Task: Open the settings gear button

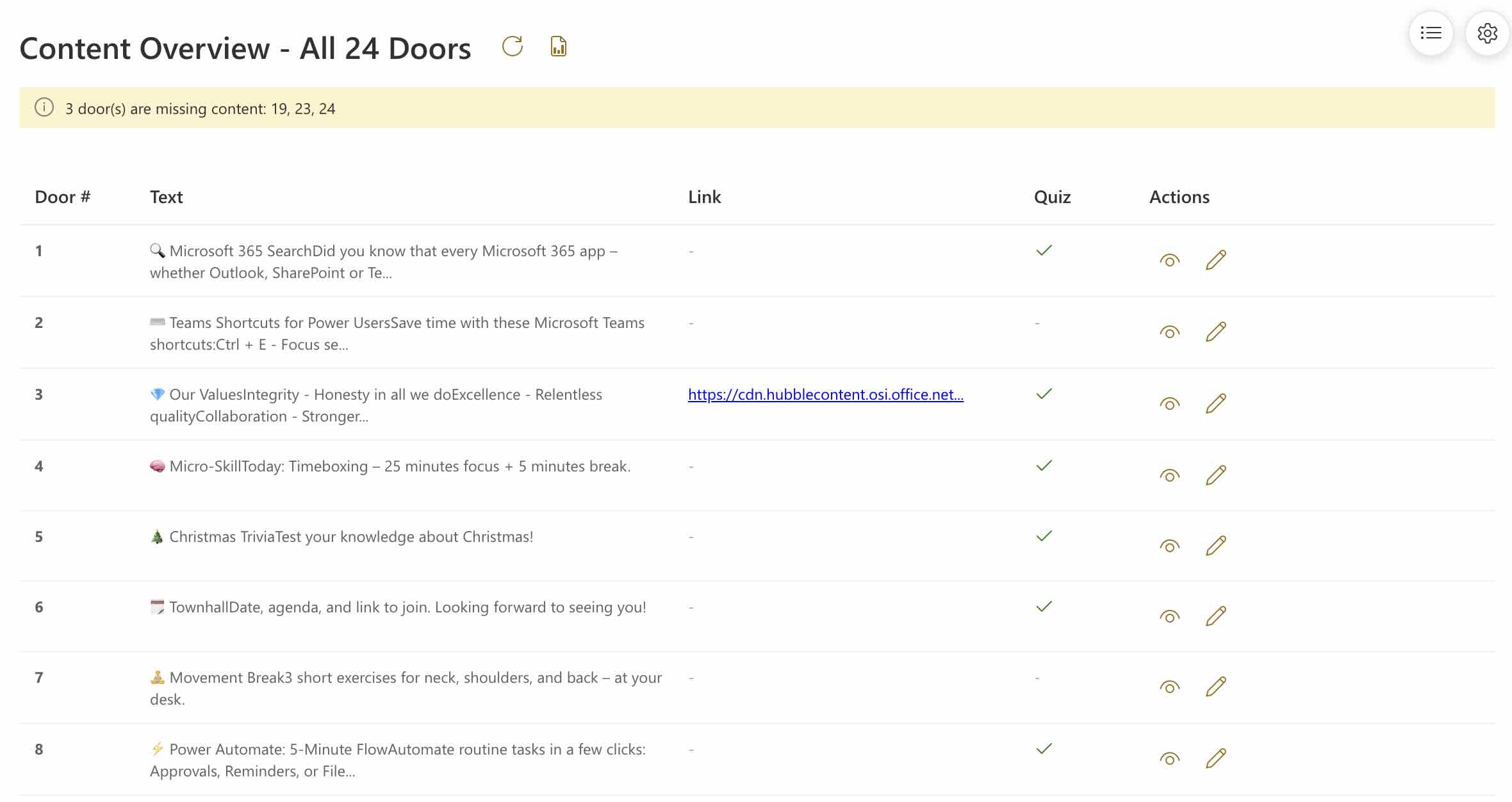Action: [x=1487, y=33]
